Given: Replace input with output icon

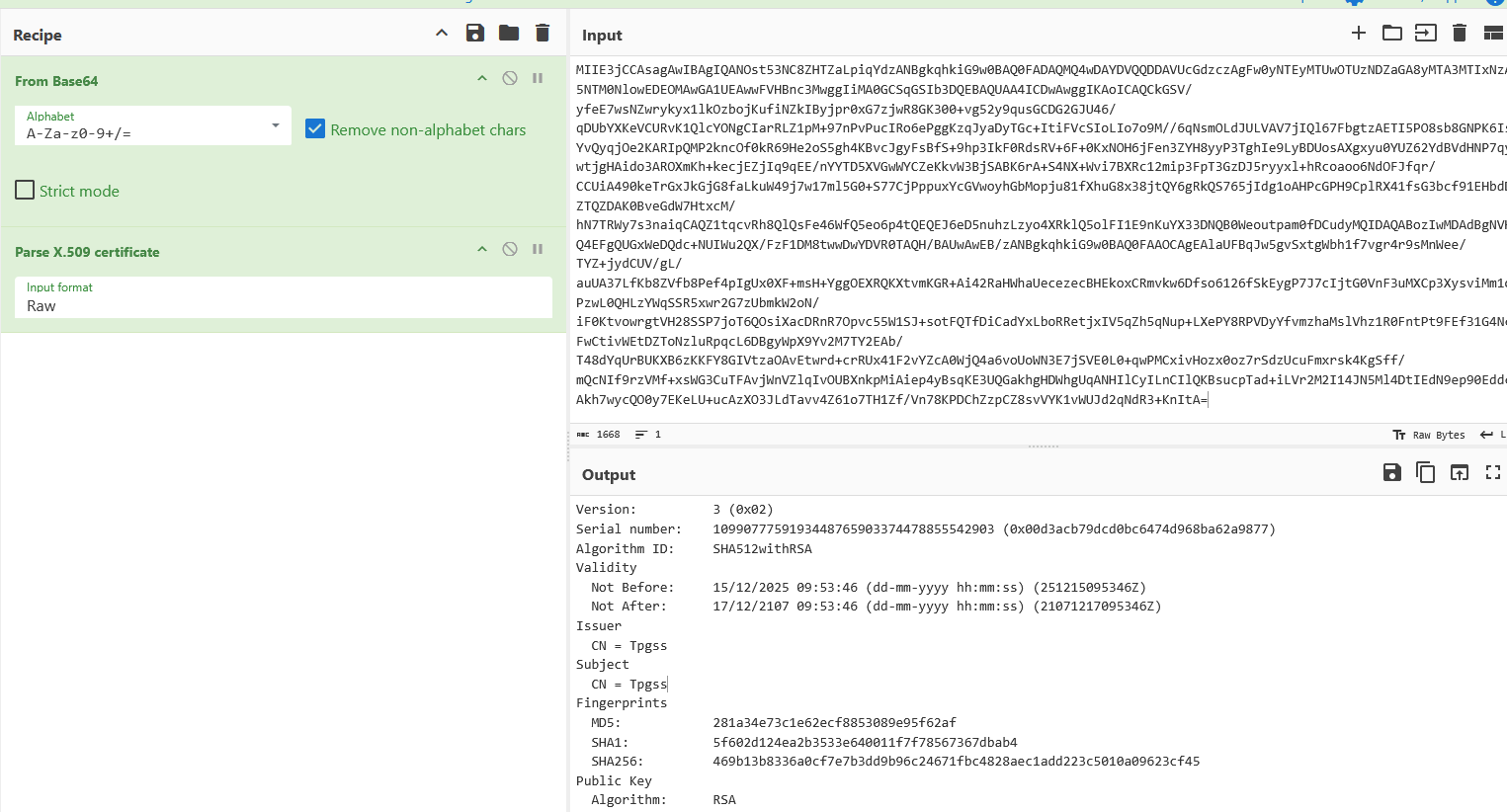Looking at the screenshot, I should [x=1460, y=473].
